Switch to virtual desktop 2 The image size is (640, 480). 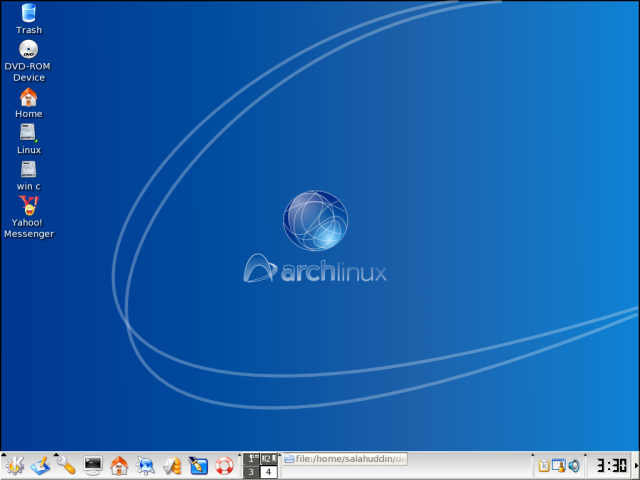(269, 459)
